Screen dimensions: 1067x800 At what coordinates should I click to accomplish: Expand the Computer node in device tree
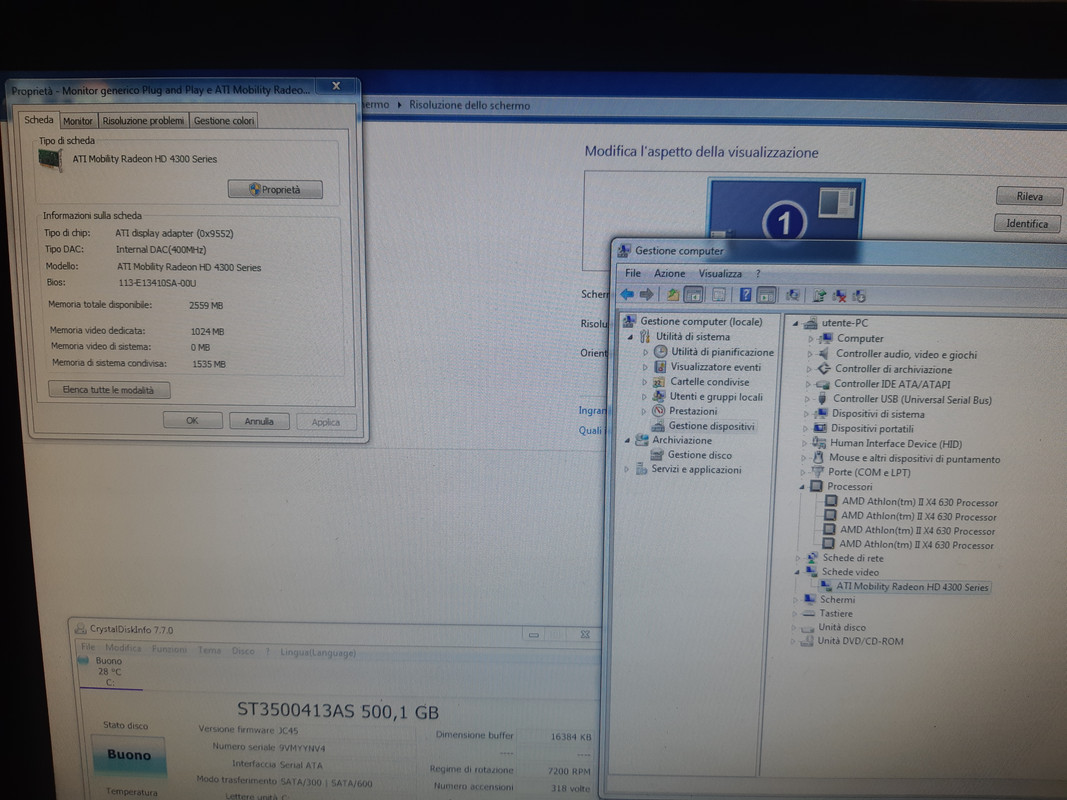[x=810, y=338]
